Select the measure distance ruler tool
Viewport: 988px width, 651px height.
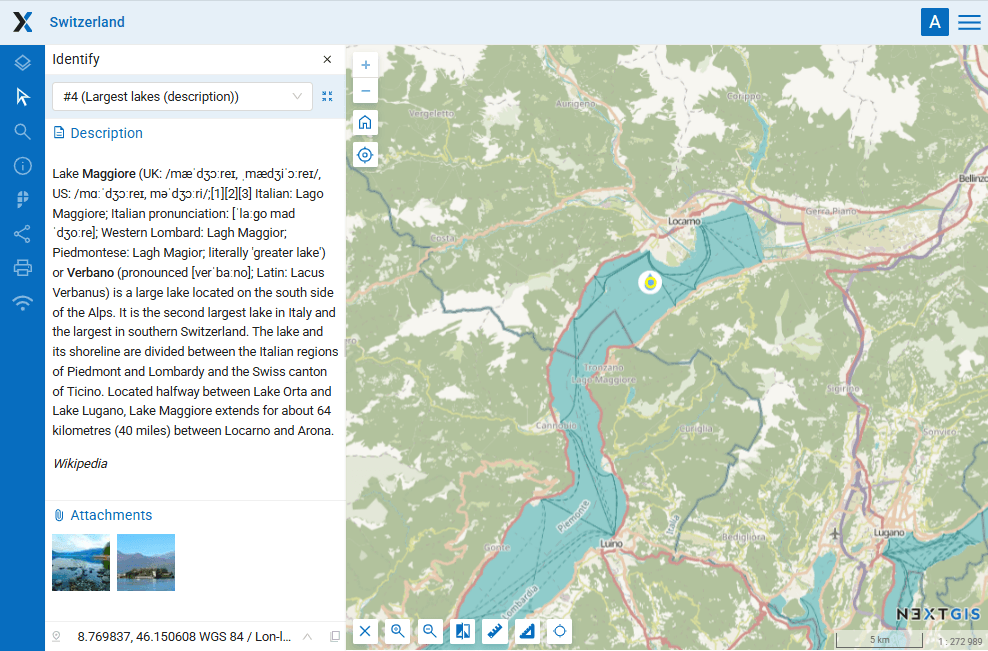(495, 631)
